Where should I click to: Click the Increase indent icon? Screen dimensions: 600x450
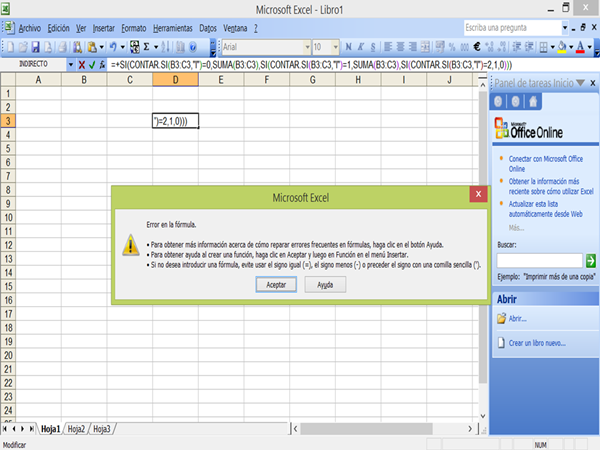(529, 47)
